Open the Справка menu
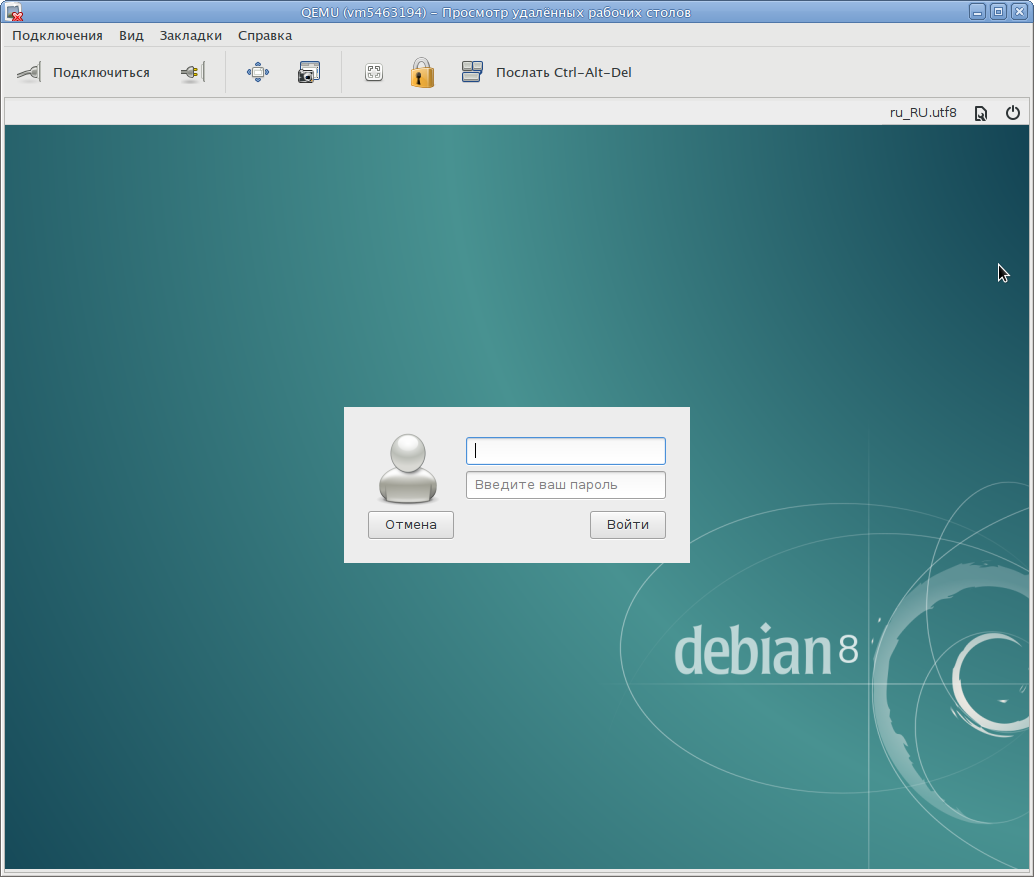1034x877 pixels. pos(265,36)
